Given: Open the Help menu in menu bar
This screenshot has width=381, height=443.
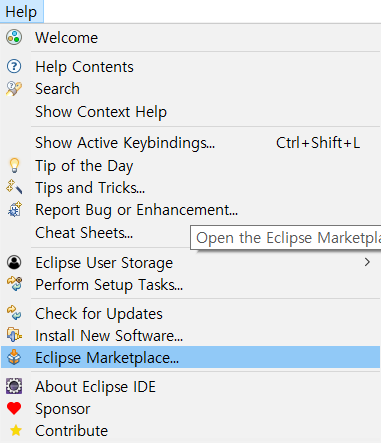Looking at the screenshot, I should click(x=22, y=12).
